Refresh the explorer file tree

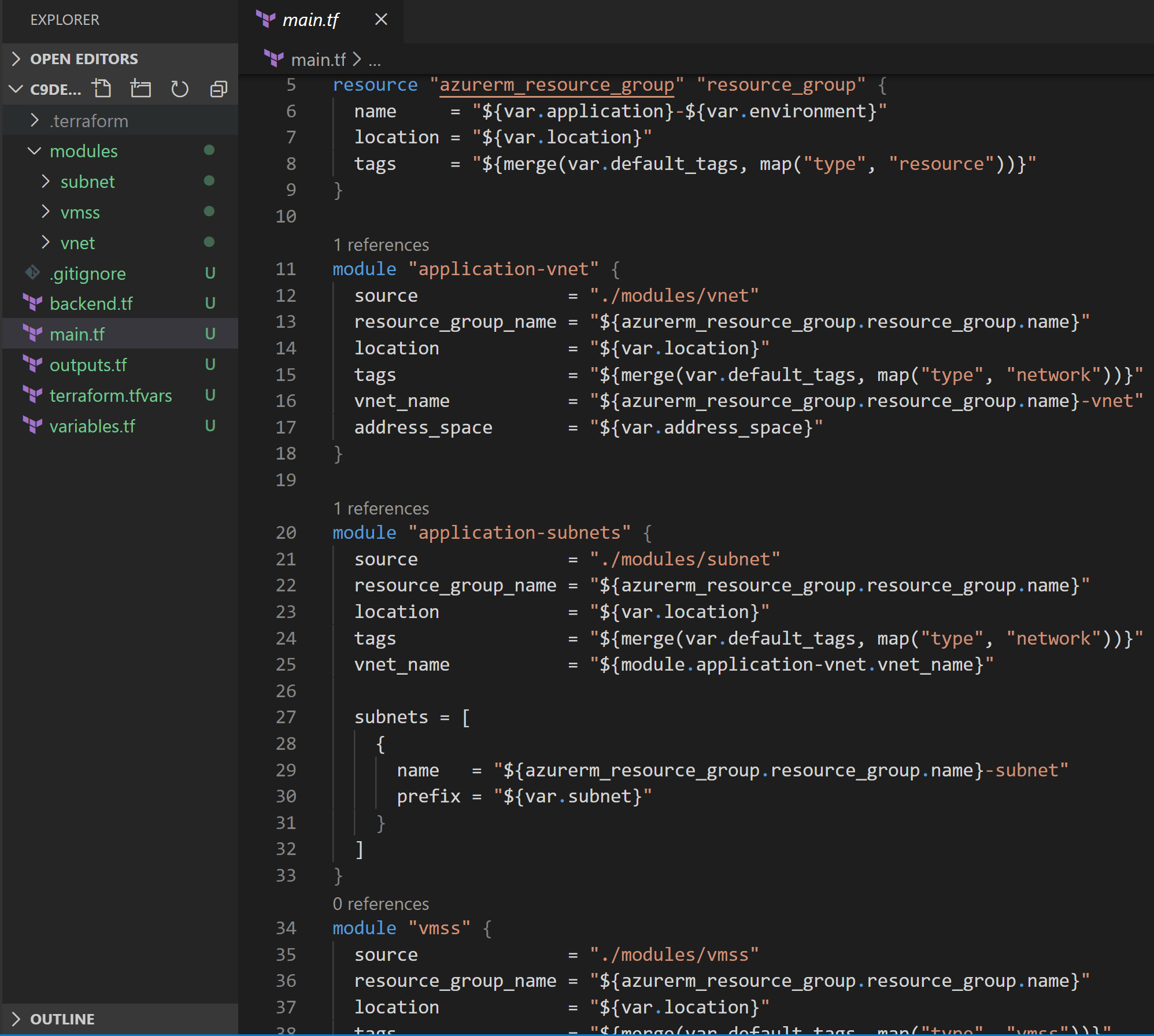click(180, 89)
